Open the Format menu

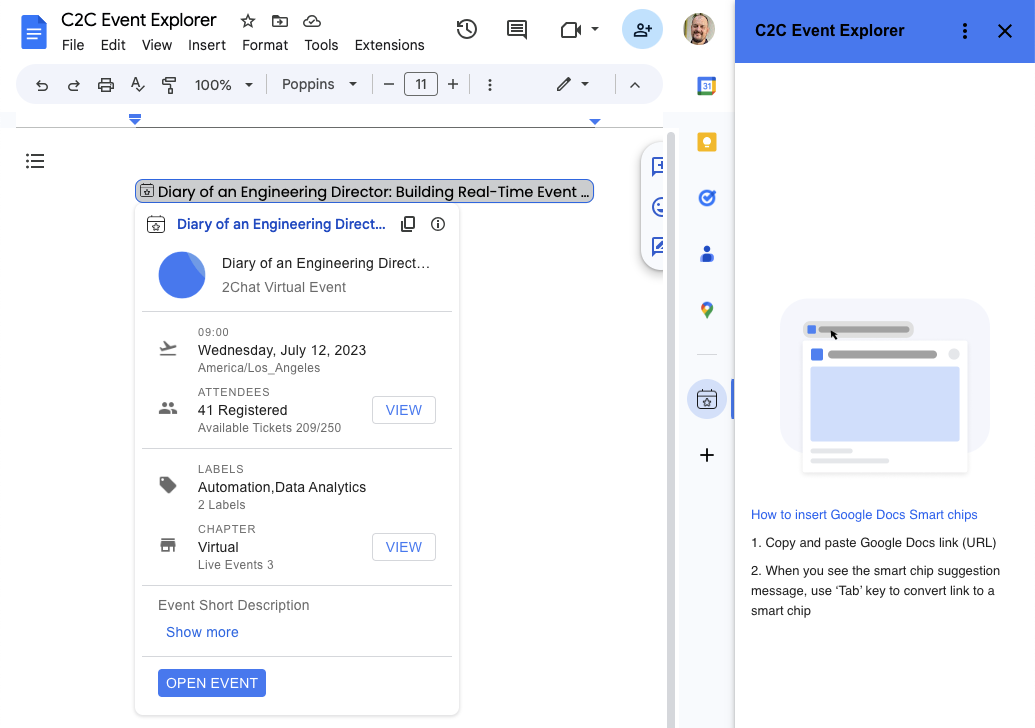click(x=265, y=45)
